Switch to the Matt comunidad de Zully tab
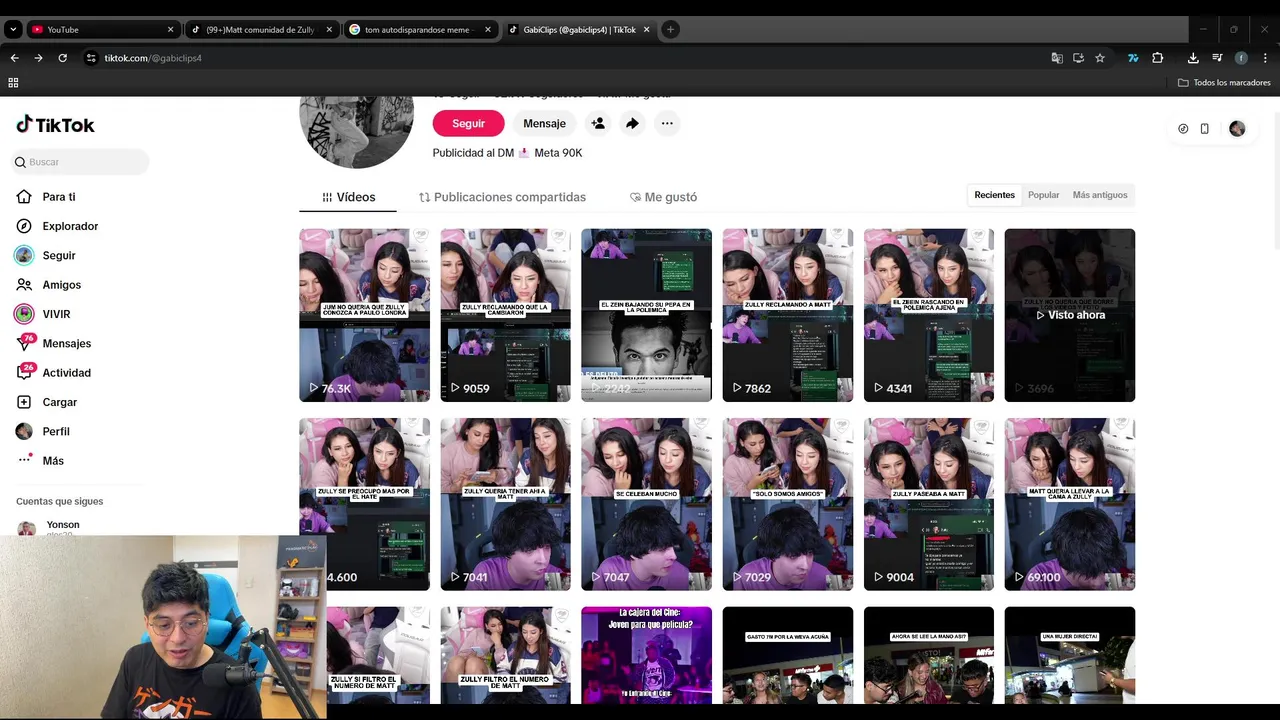This screenshot has width=1280, height=720. 261,30
